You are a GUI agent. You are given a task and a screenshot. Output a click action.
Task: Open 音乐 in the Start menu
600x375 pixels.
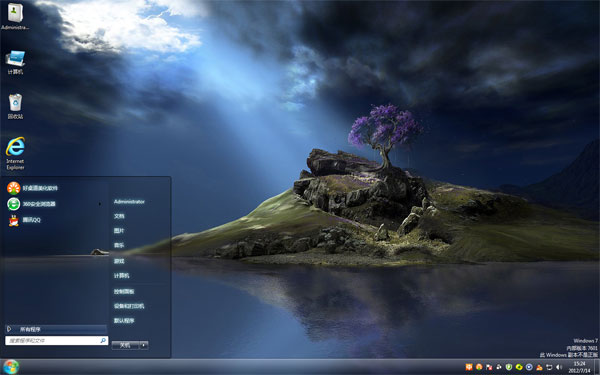click(x=119, y=245)
